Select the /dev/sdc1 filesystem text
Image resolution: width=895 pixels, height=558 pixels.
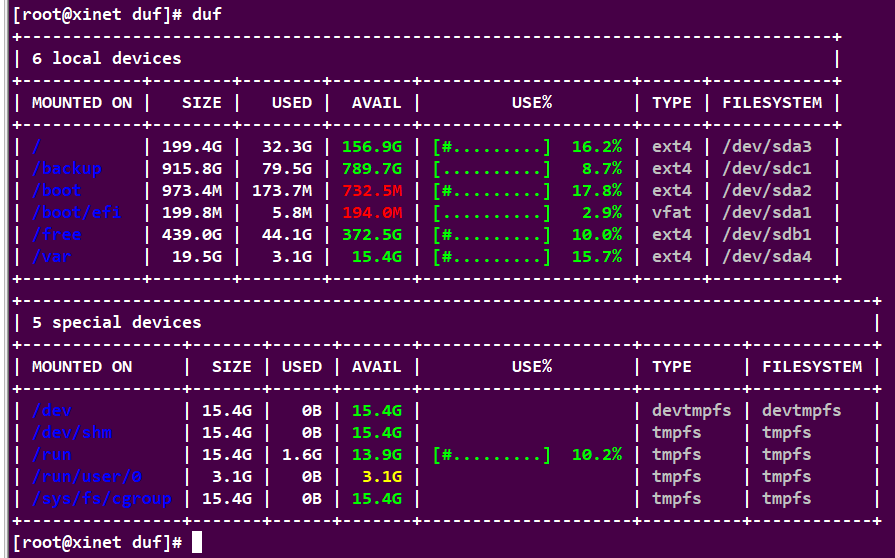pyautogui.click(x=767, y=168)
